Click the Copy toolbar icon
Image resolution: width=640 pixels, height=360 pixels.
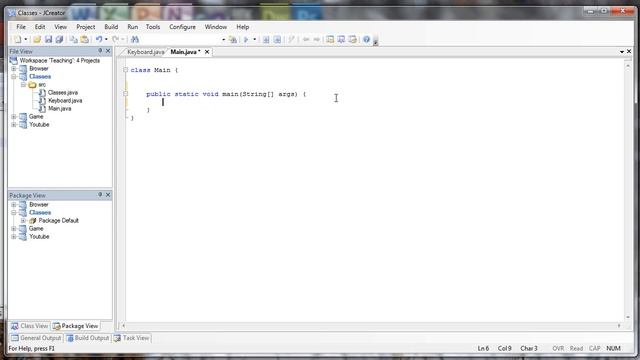pos(74,39)
